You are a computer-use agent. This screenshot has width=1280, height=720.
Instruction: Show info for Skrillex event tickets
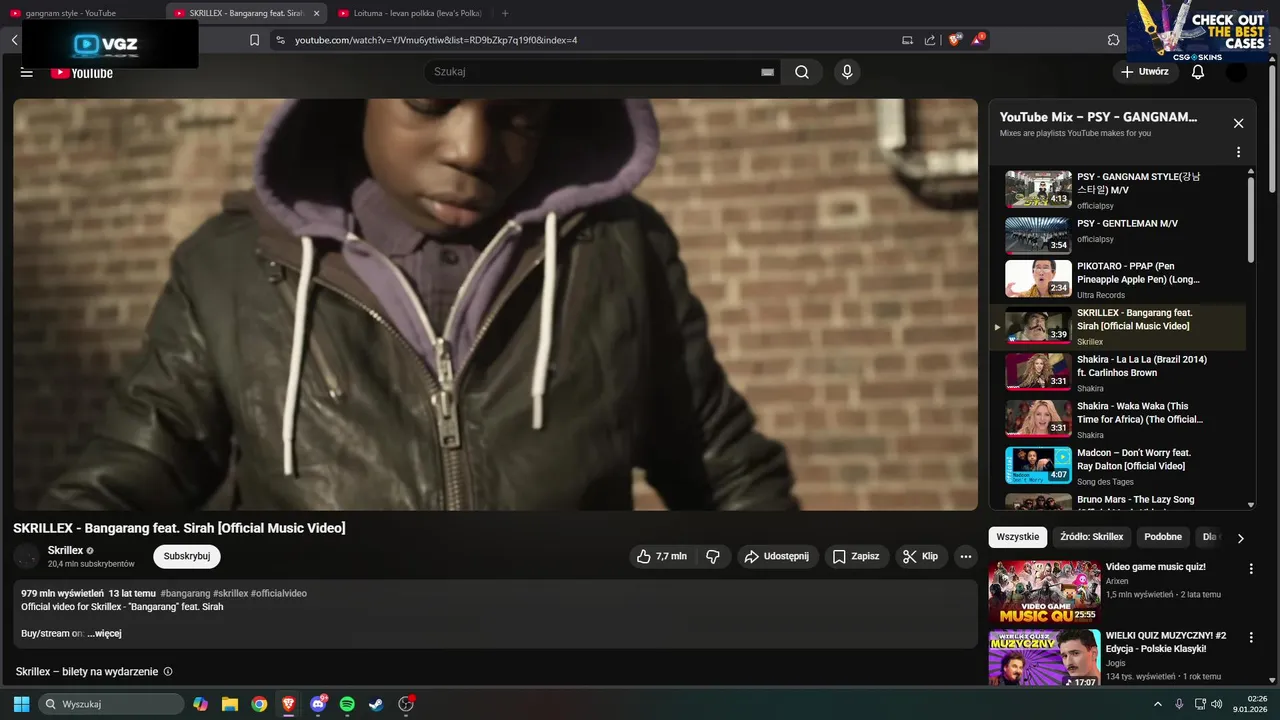[168, 672]
